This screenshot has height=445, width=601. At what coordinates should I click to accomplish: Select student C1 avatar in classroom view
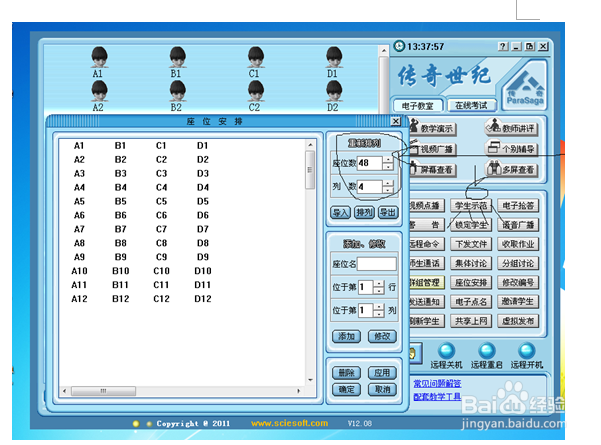tap(256, 57)
